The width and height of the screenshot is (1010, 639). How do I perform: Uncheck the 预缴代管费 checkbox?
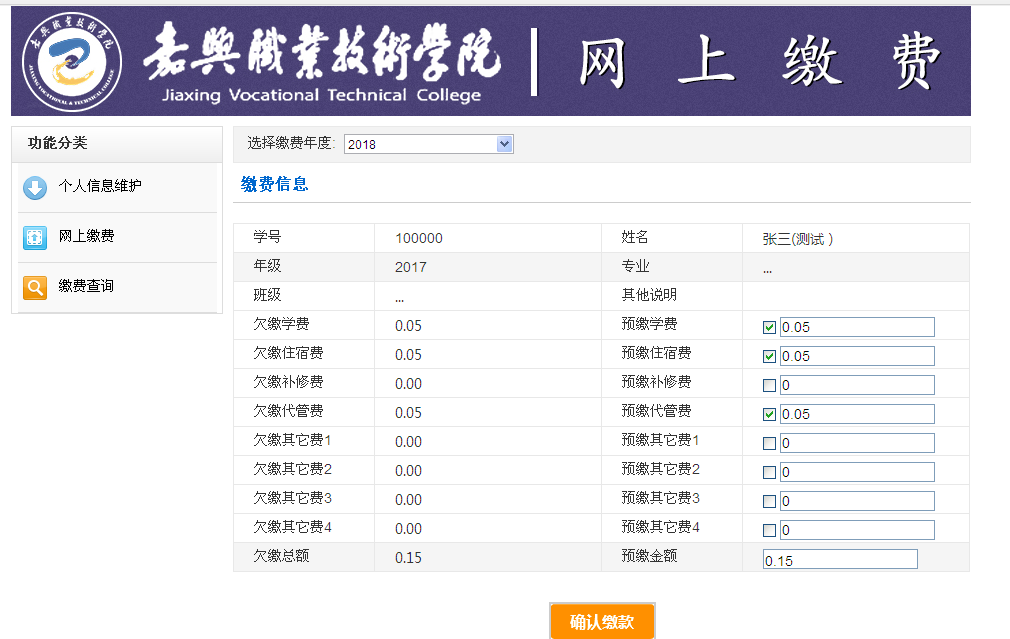(769, 414)
